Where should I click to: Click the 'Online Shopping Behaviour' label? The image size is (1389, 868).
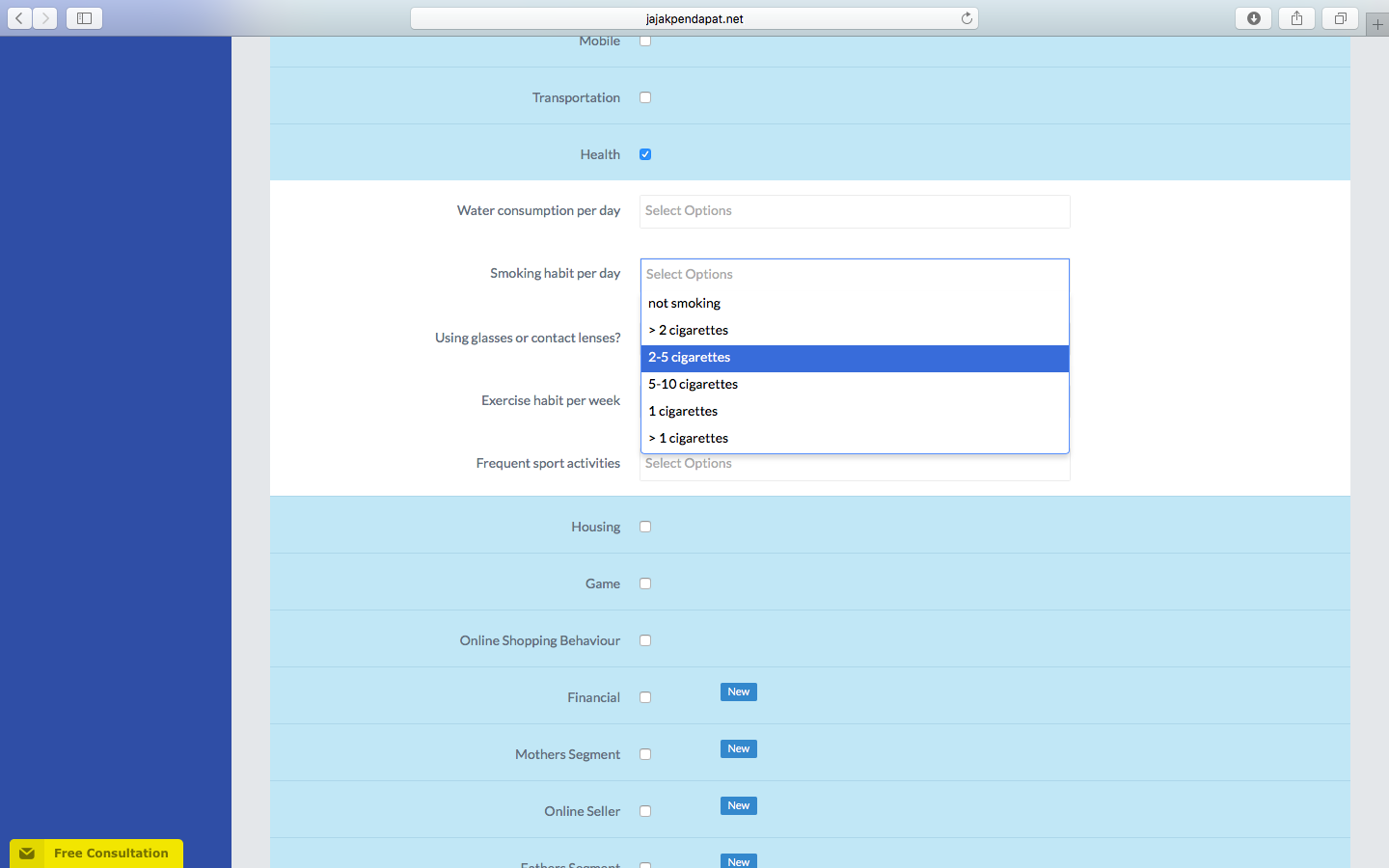[540, 640]
